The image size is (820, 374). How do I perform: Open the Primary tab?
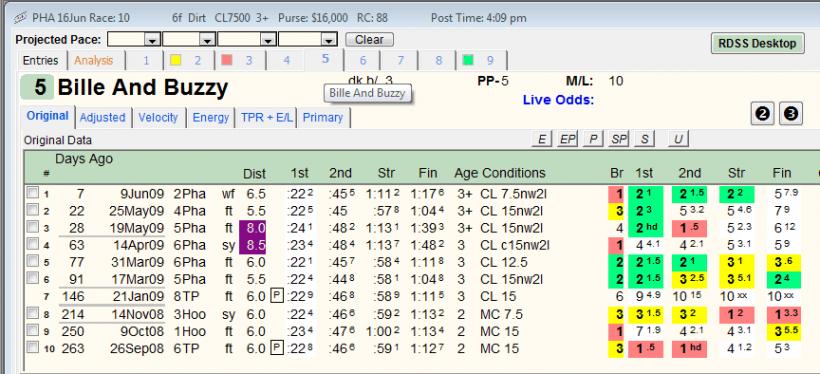pos(323,118)
